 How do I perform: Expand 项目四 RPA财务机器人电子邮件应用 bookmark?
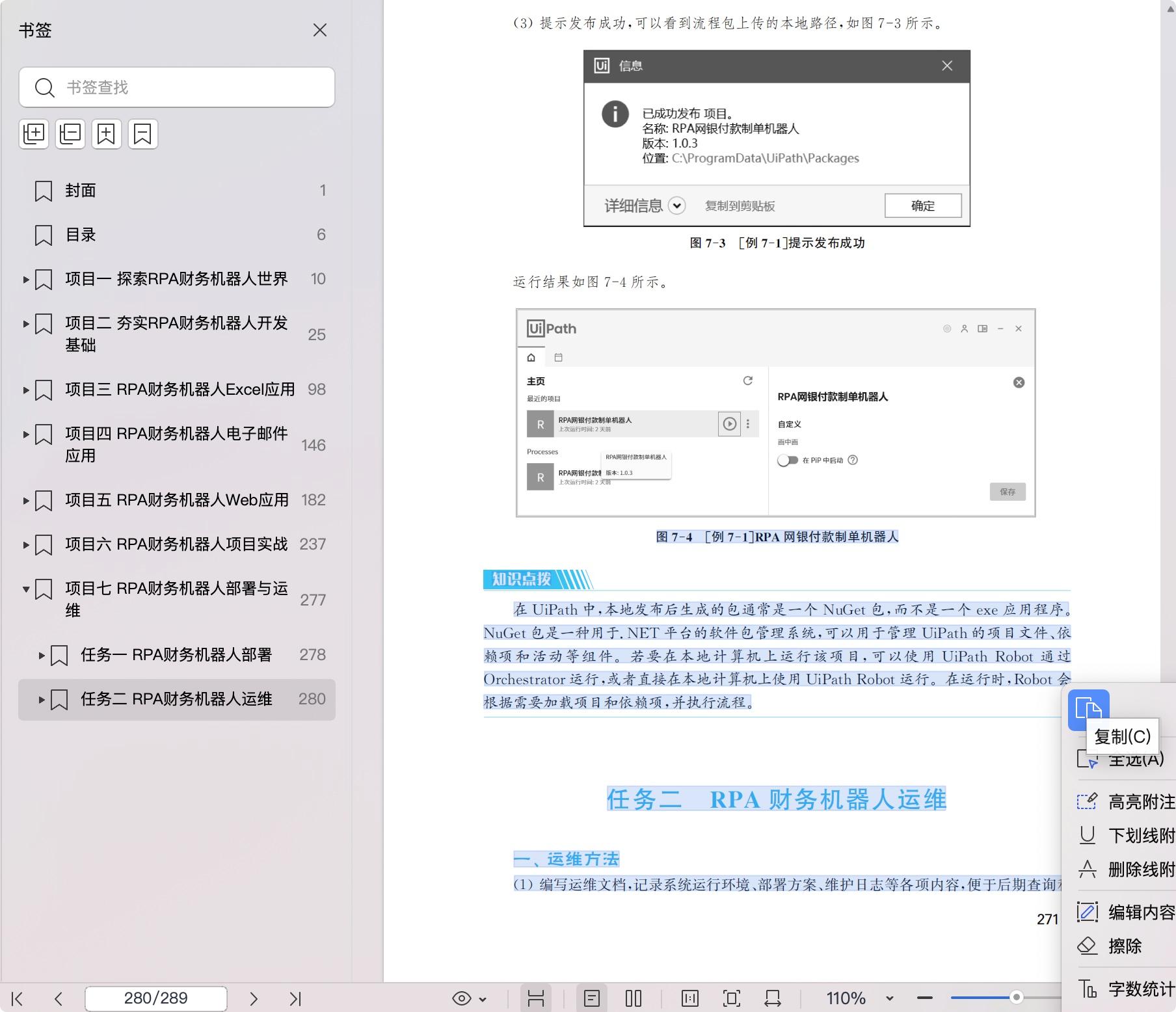[26, 434]
